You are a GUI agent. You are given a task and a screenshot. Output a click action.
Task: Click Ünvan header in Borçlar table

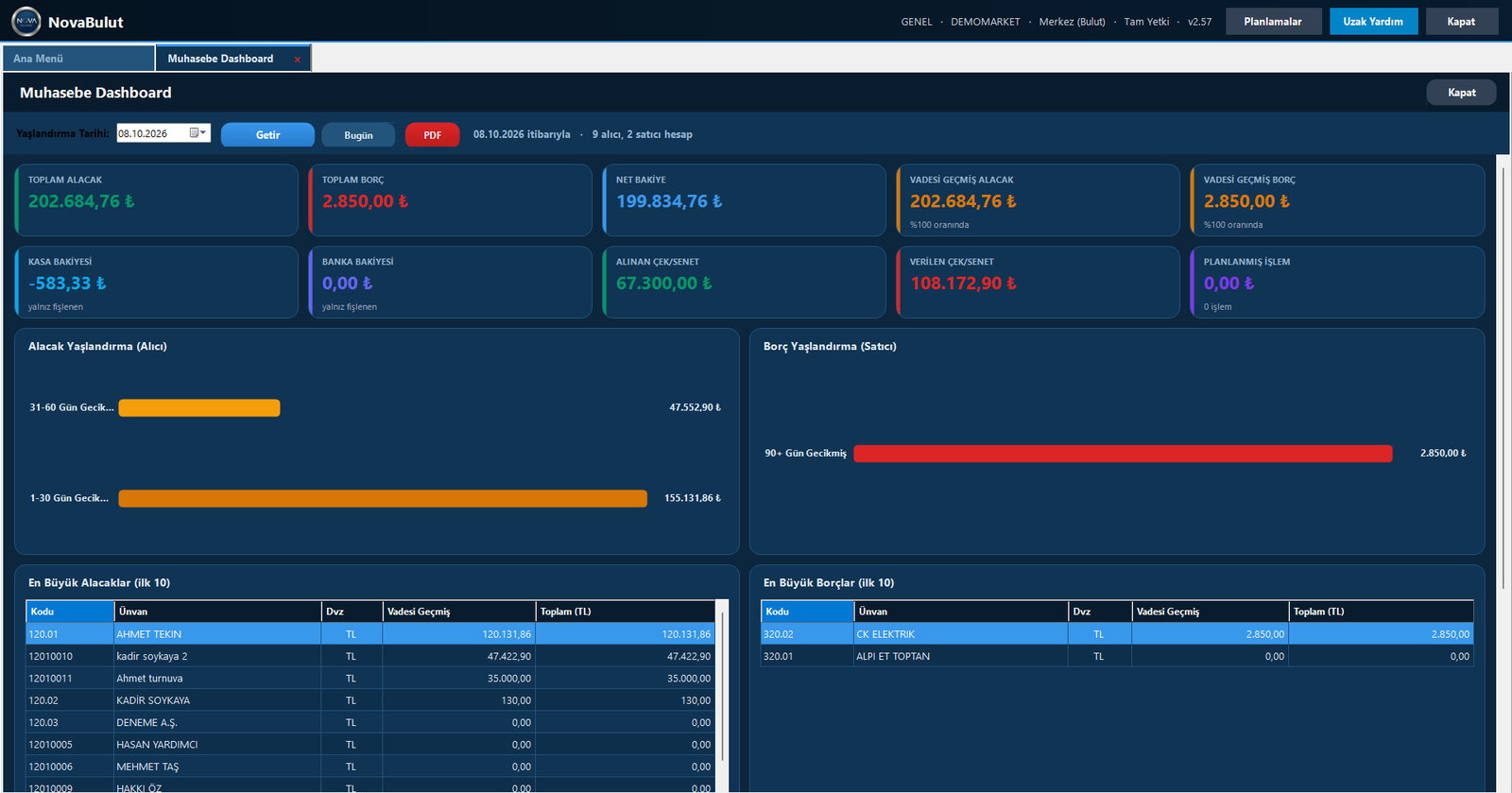961,612
